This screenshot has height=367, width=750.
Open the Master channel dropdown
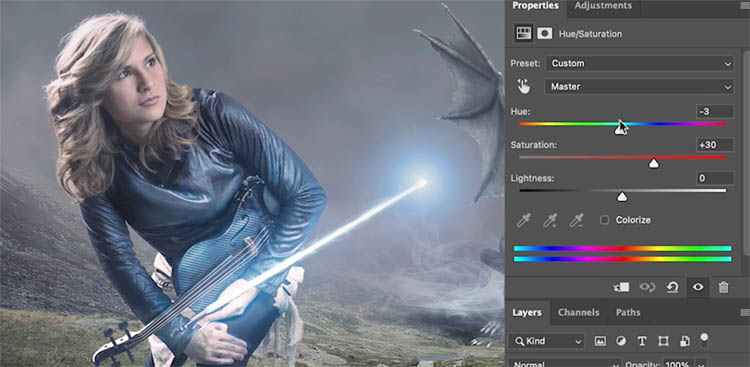tap(640, 87)
